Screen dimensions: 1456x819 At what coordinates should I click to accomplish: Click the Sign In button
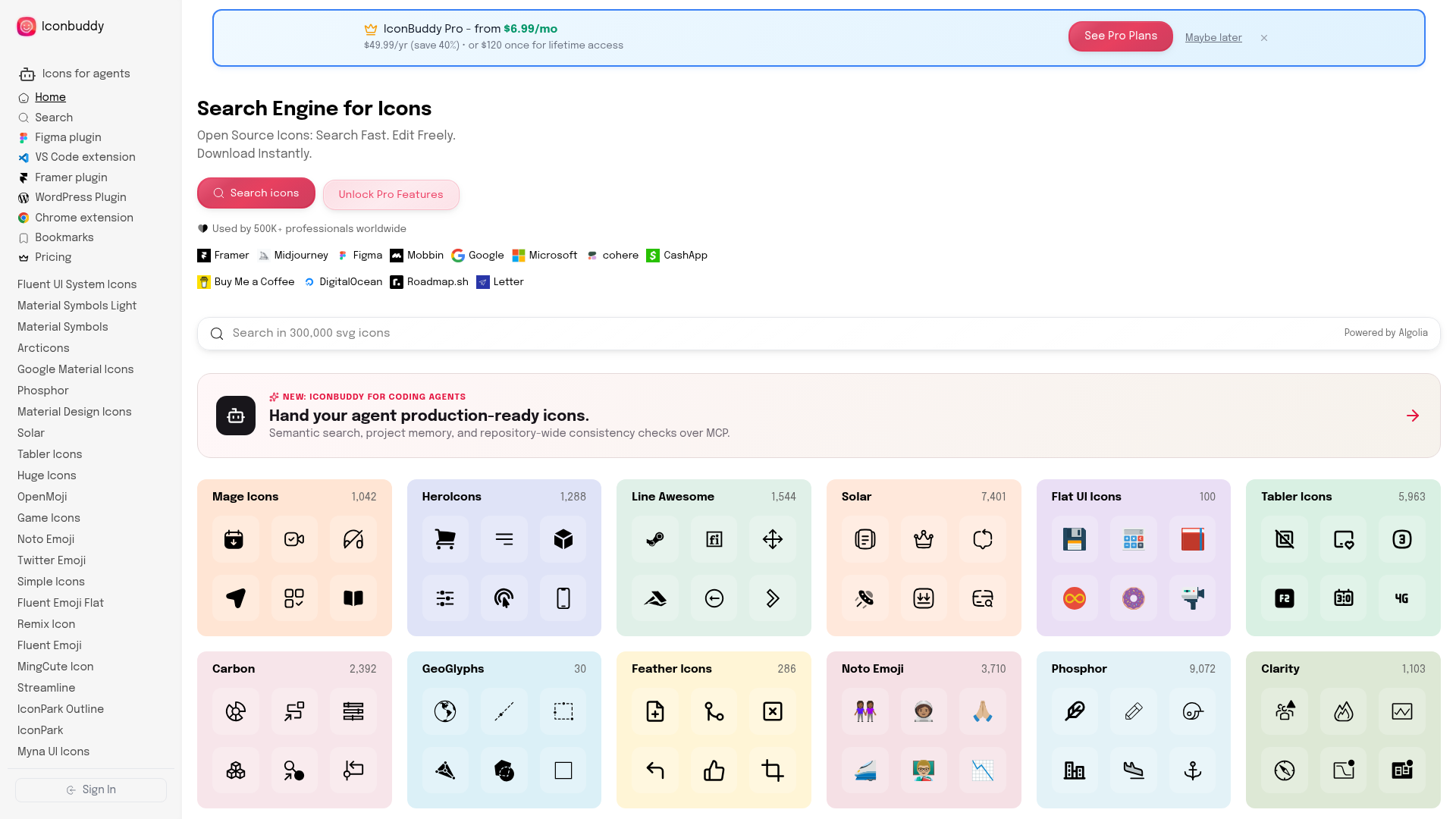click(x=91, y=790)
